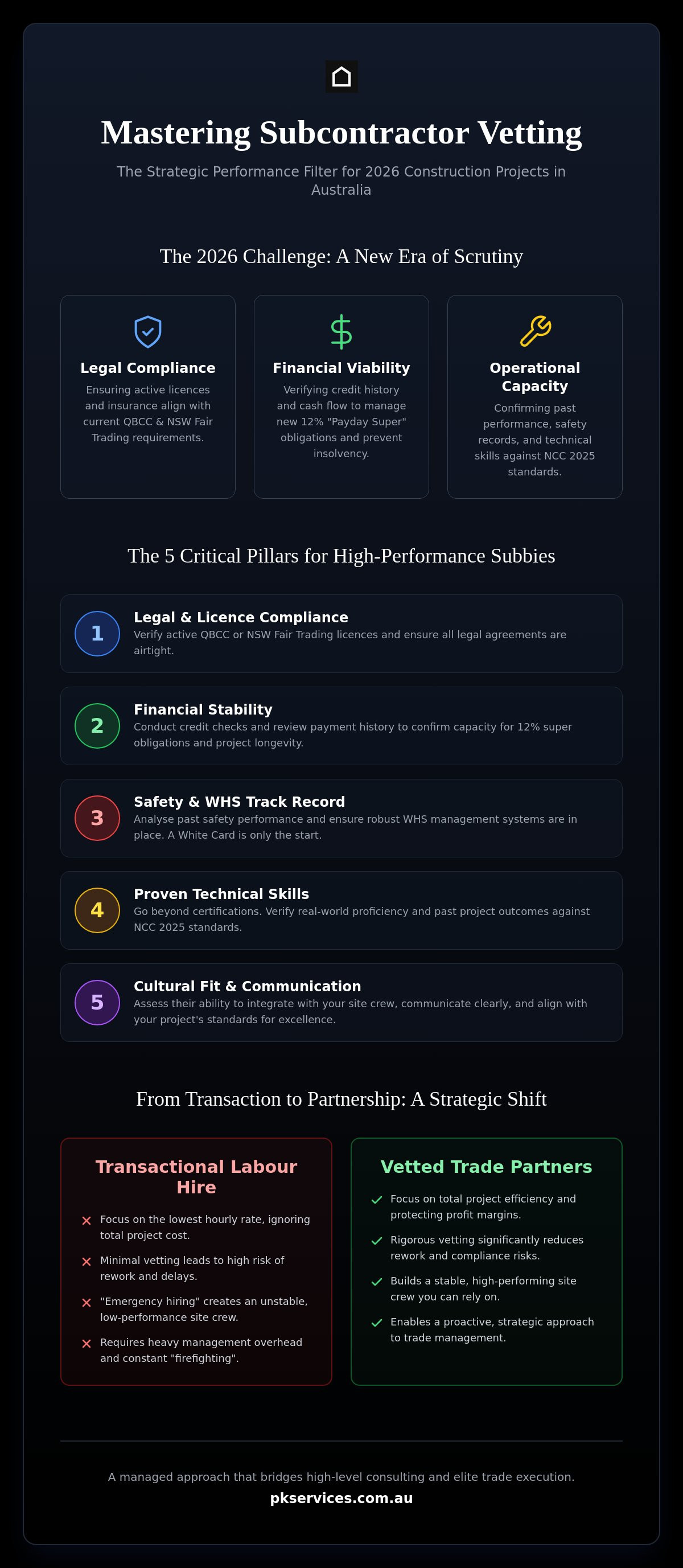
Task: Select the blue number 1 circle
Action: tap(97, 634)
